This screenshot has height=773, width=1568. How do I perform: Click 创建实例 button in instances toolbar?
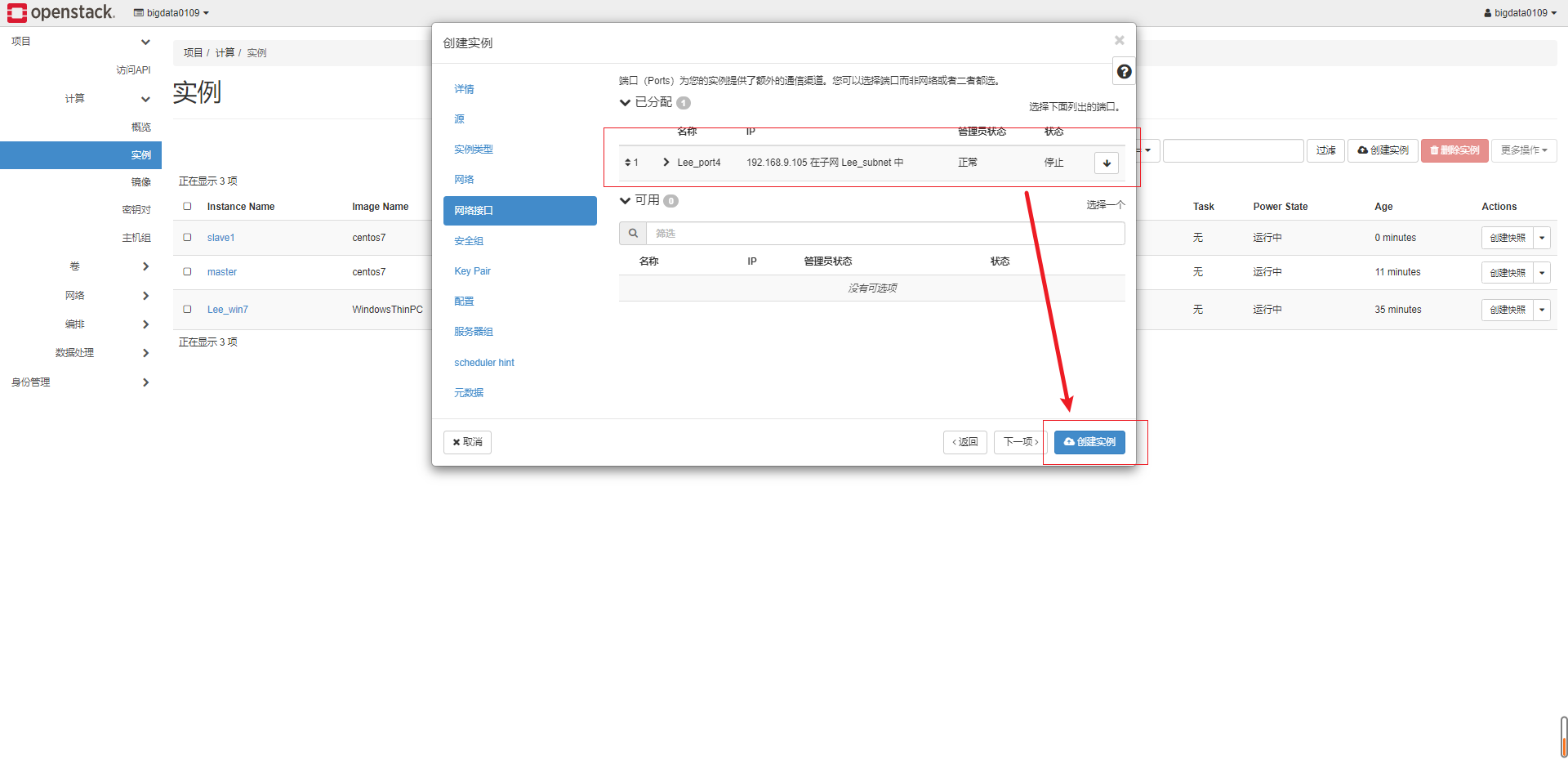pyautogui.click(x=1383, y=150)
